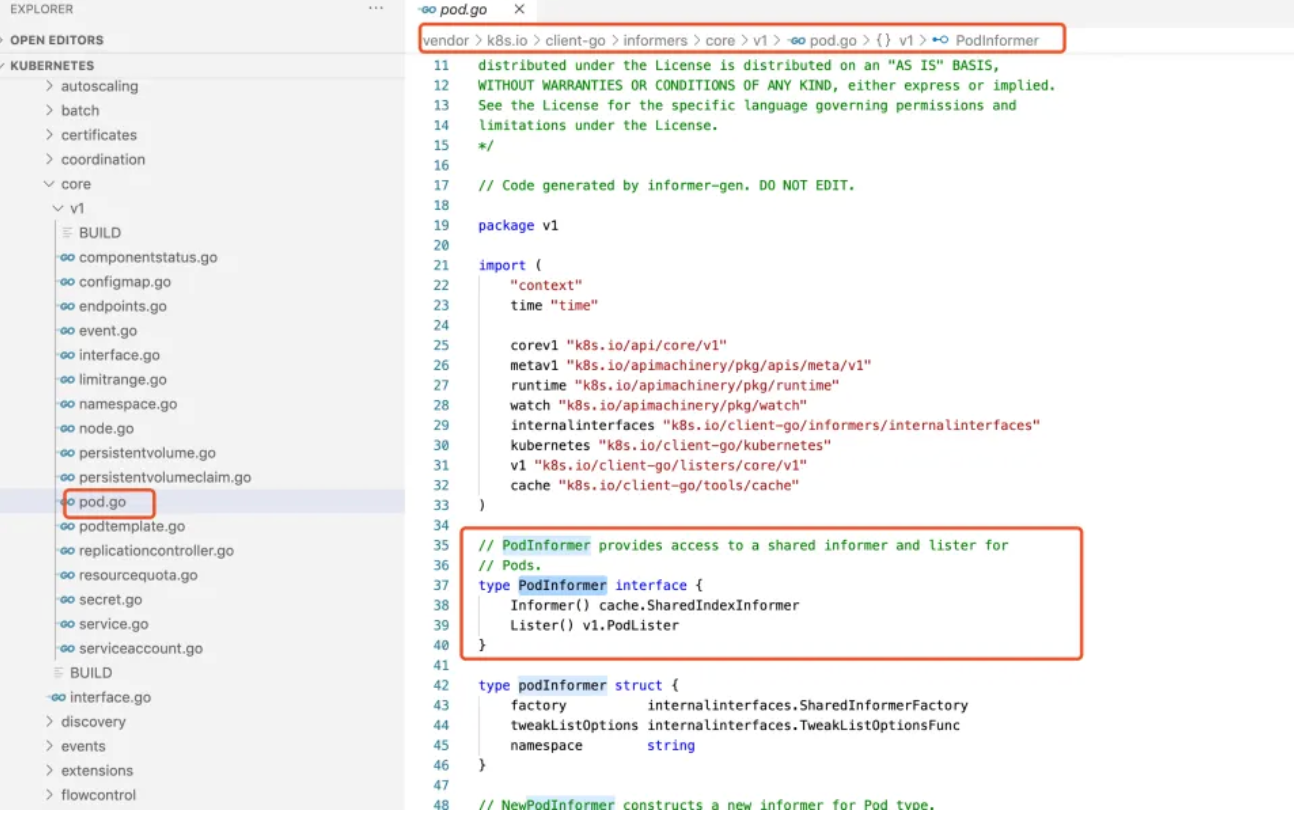Image resolution: width=1294 pixels, height=830 pixels.
Task: Click the namespace braces icon in breadcrumb
Action: tap(883, 41)
